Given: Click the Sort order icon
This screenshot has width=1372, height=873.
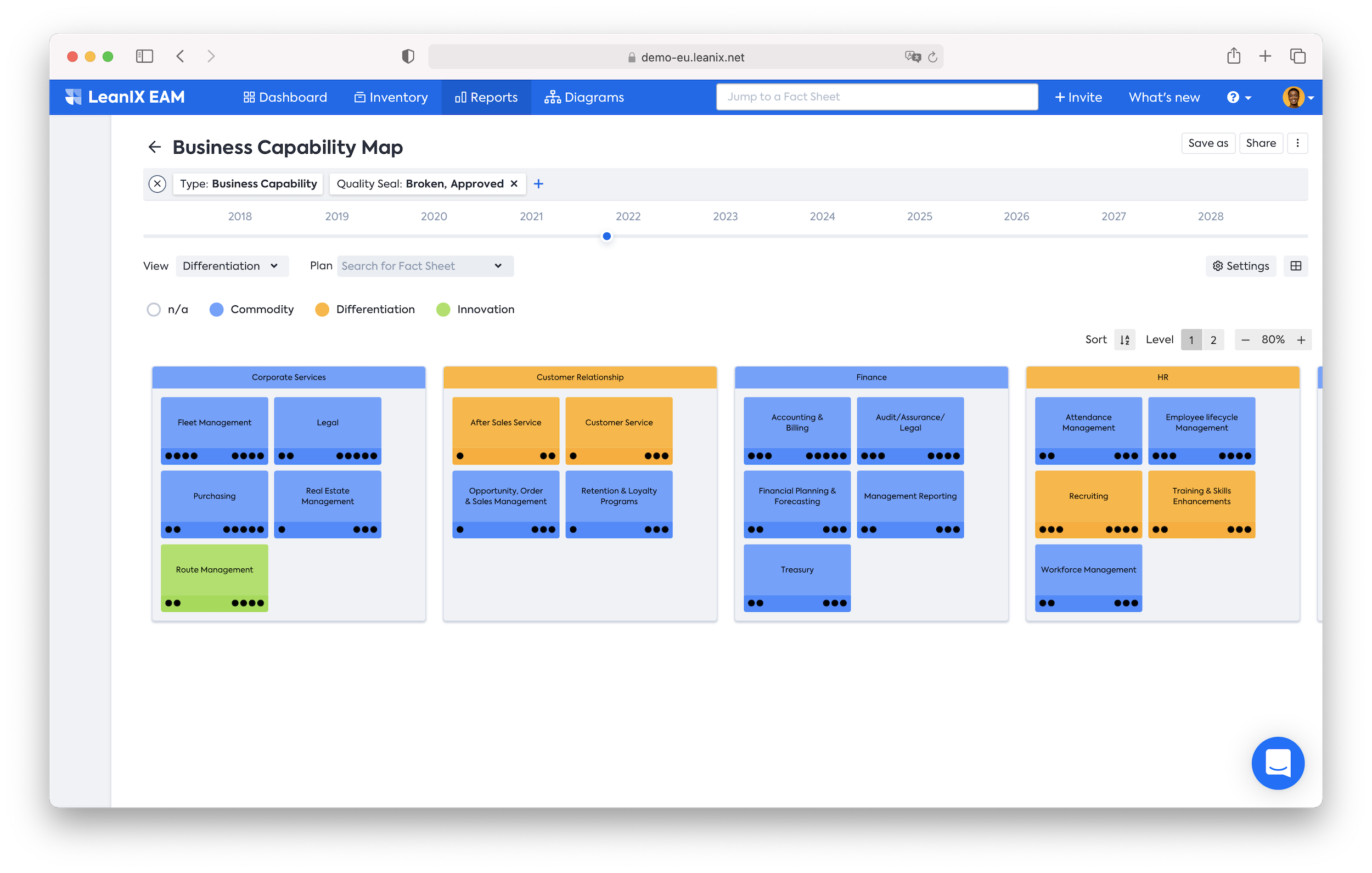Looking at the screenshot, I should pyautogui.click(x=1124, y=340).
